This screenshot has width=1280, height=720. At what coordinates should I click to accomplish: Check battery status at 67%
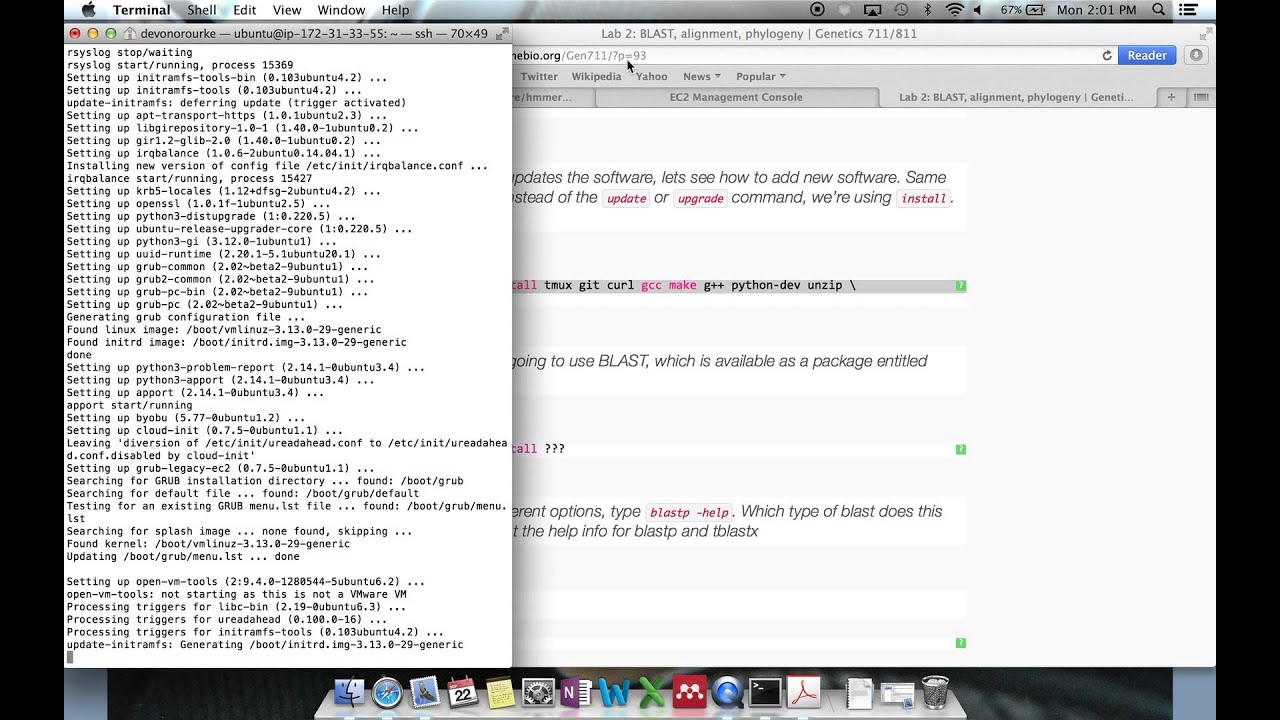coord(1025,10)
